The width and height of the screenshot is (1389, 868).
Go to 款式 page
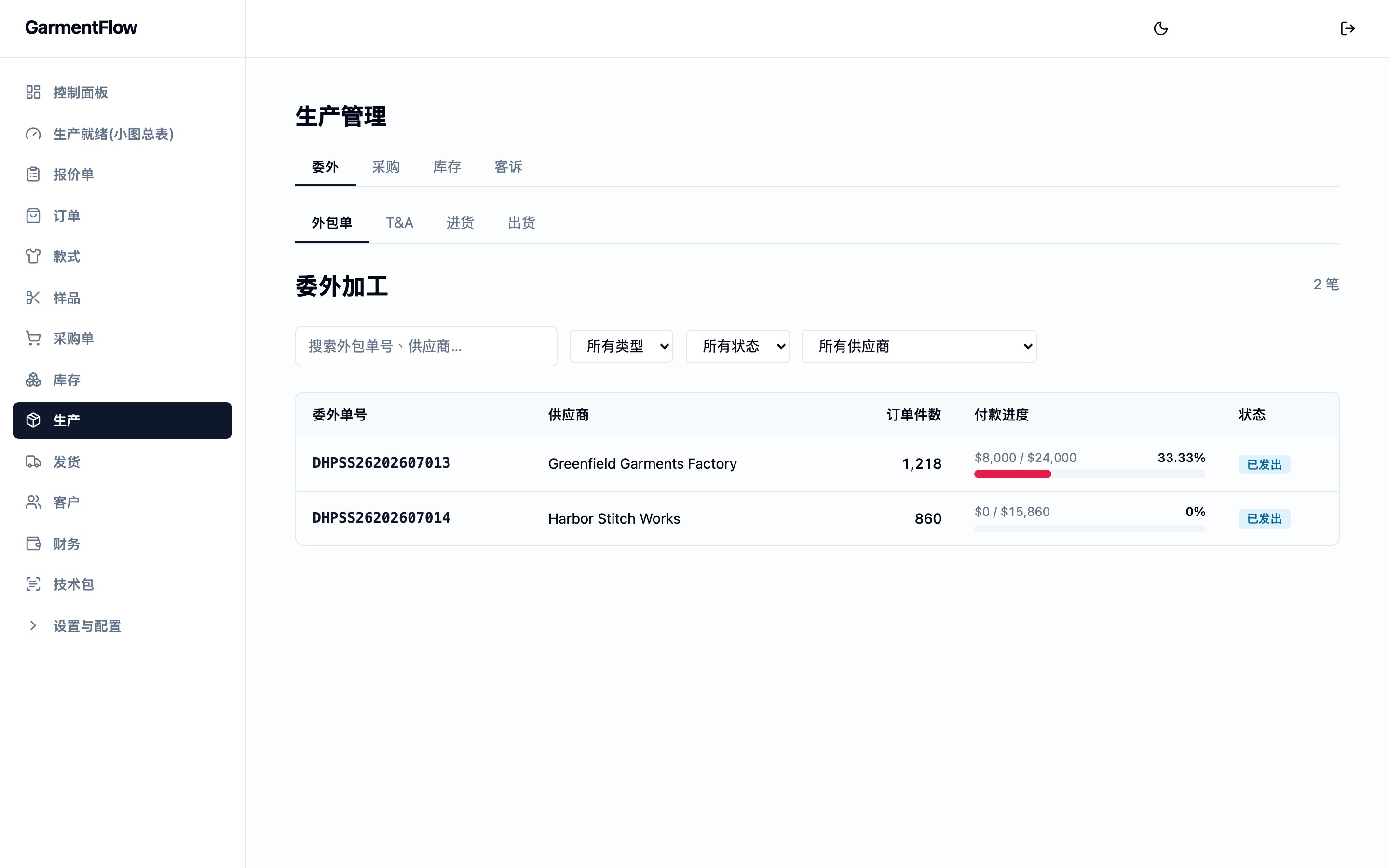[122, 257]
